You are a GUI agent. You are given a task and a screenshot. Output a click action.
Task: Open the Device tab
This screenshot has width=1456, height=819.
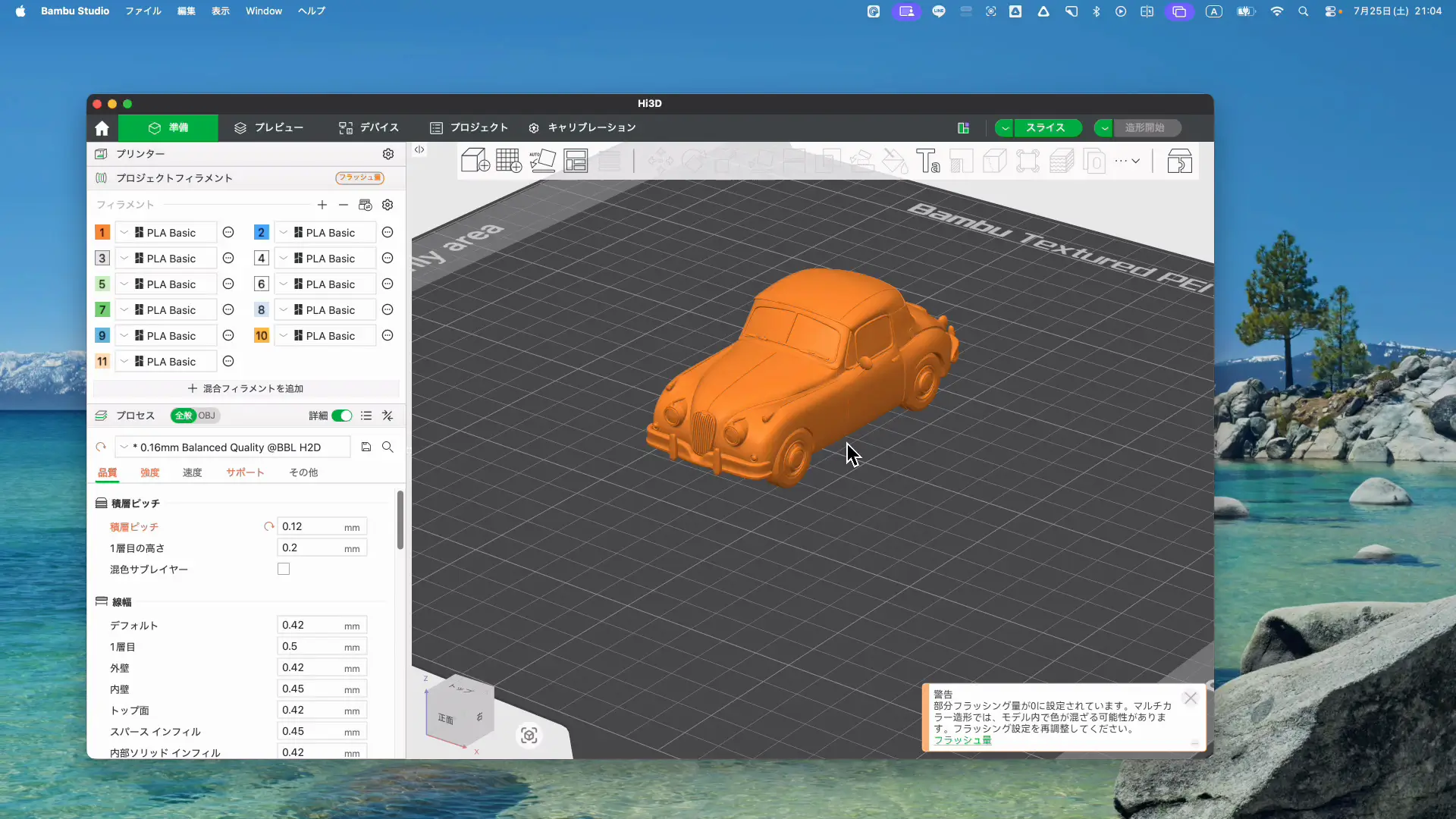pyautogui.click(x=369, y=128)
